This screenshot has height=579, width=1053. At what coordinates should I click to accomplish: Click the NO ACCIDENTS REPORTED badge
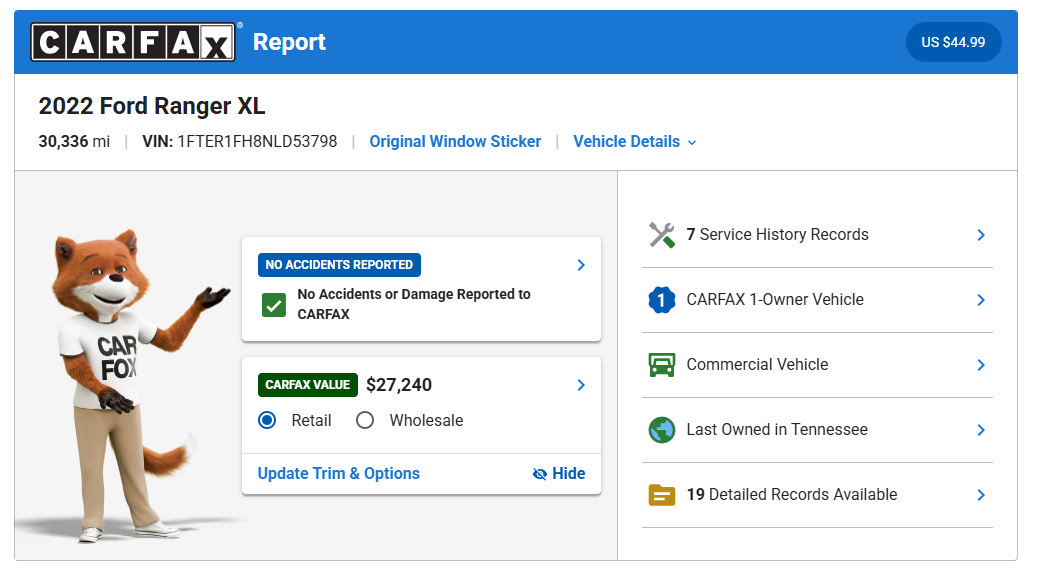339,265
